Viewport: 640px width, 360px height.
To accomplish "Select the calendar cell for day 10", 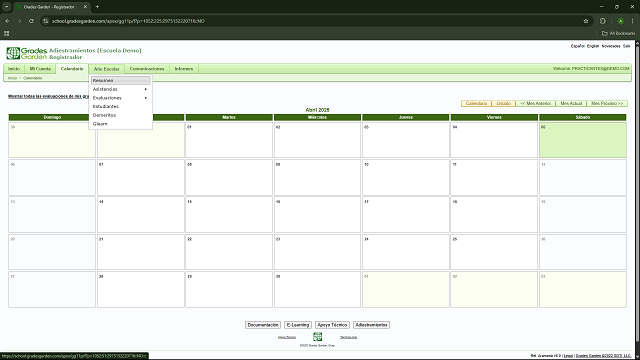I will click(406, 177).
